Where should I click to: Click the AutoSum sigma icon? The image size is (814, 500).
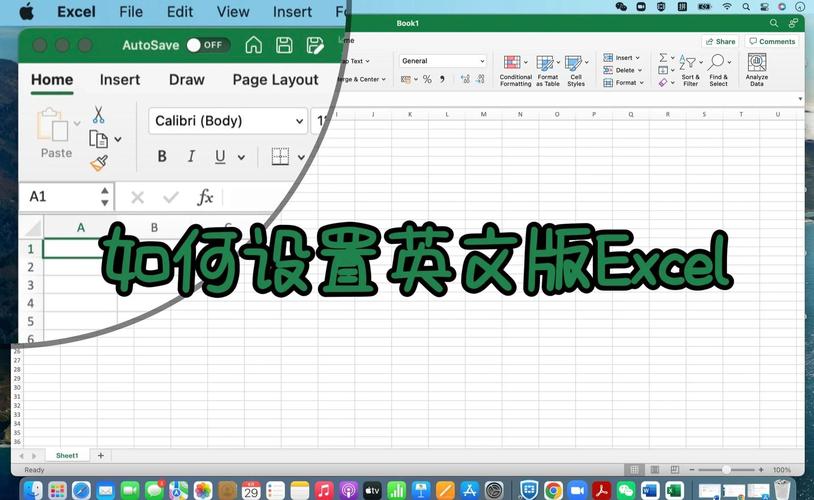[663, 58]
